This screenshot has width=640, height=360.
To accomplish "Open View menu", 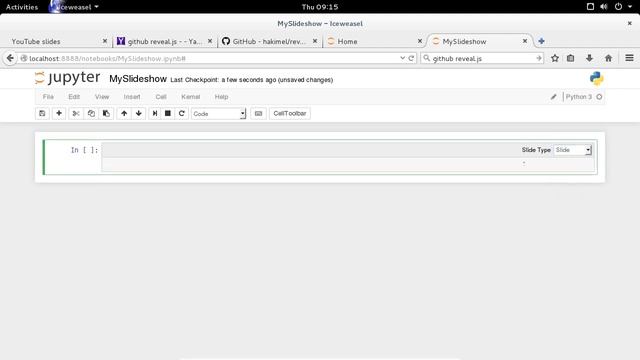I will coord(102,97).
